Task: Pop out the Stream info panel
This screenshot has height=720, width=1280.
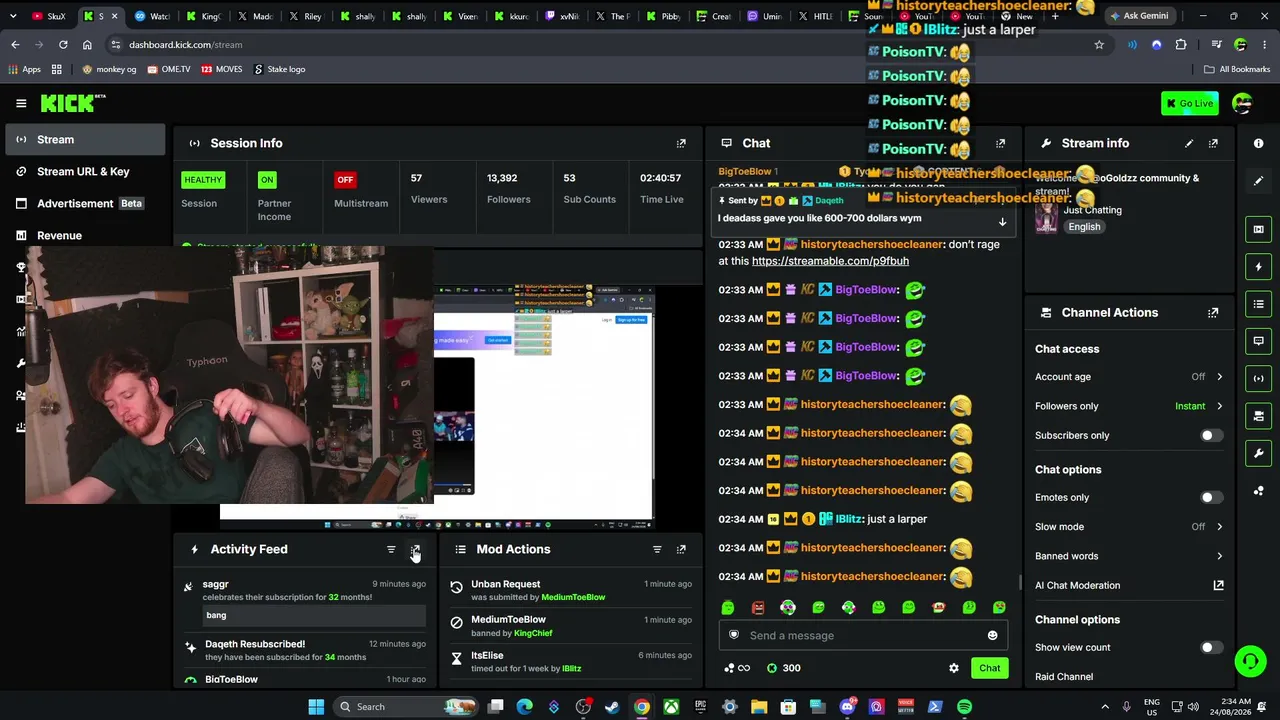Action: pos(1213,143)
